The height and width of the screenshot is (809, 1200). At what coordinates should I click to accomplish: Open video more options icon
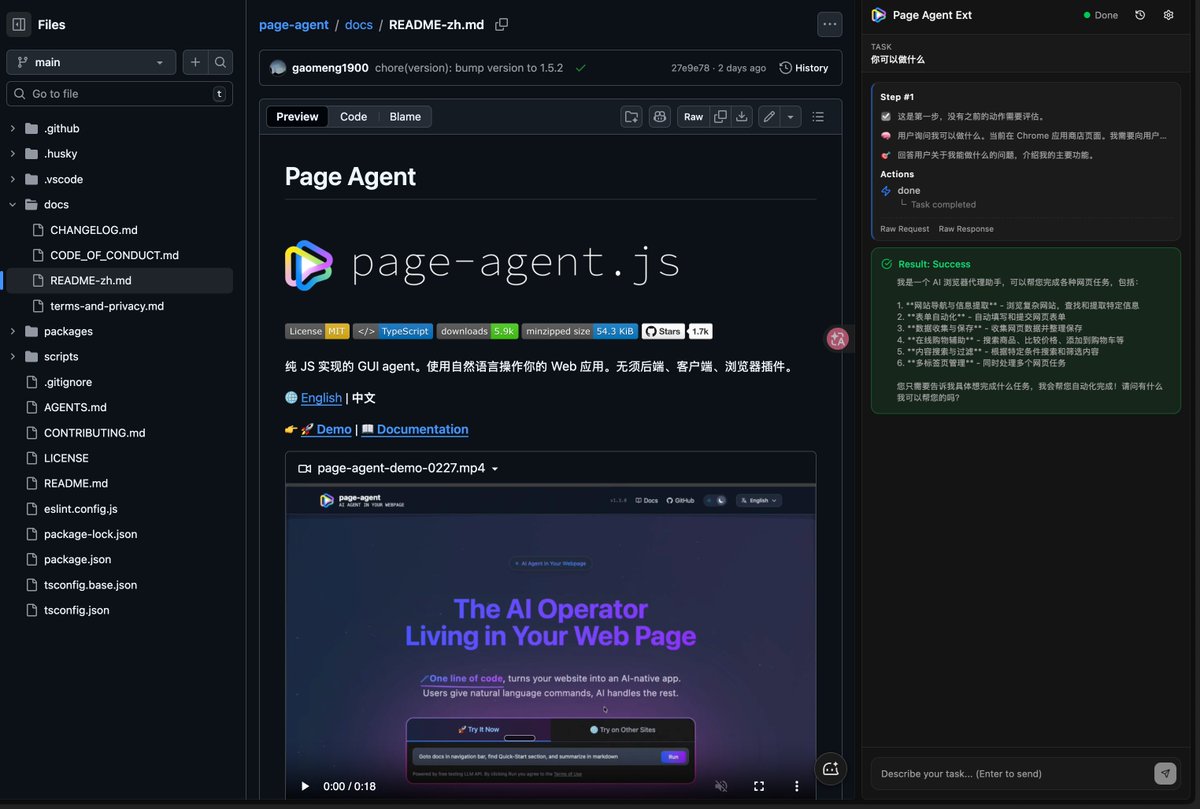[x=796, y=786]
